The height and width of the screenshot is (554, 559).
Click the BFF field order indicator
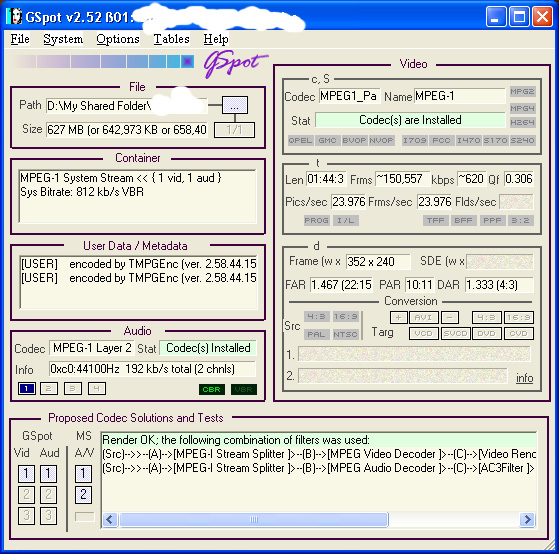(463, 221)
